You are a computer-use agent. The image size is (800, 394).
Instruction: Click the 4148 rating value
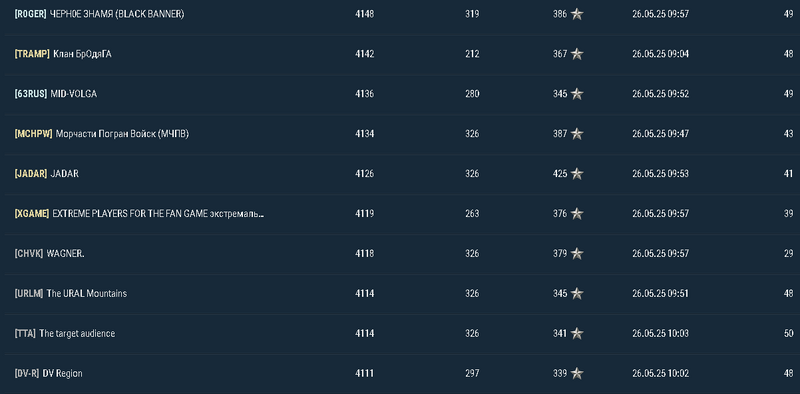364,14
